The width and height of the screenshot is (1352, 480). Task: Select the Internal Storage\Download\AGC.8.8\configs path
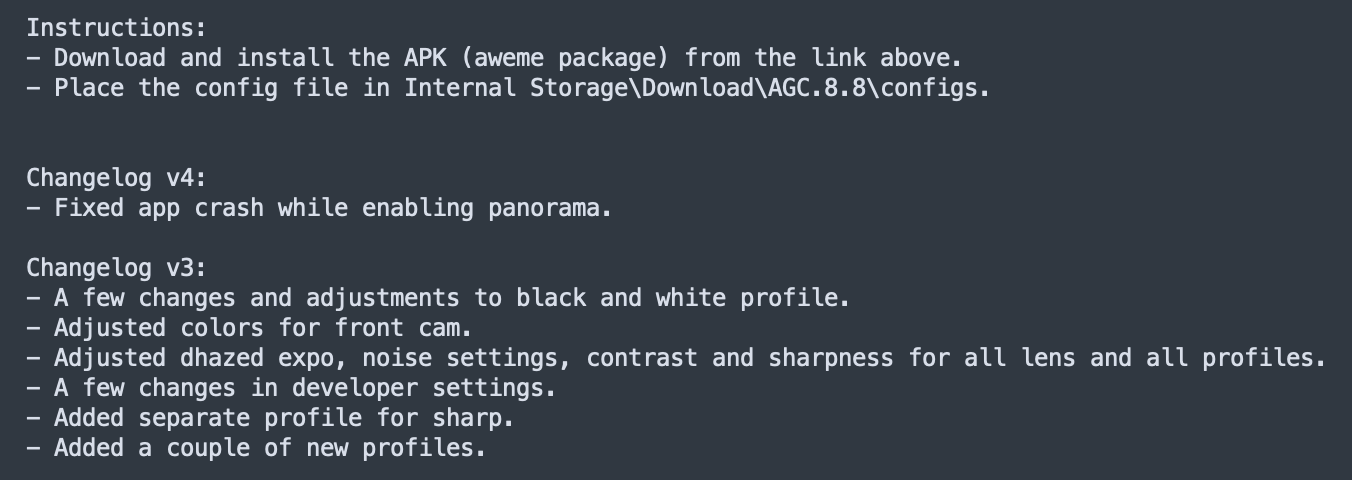click(x=693, y=88)
